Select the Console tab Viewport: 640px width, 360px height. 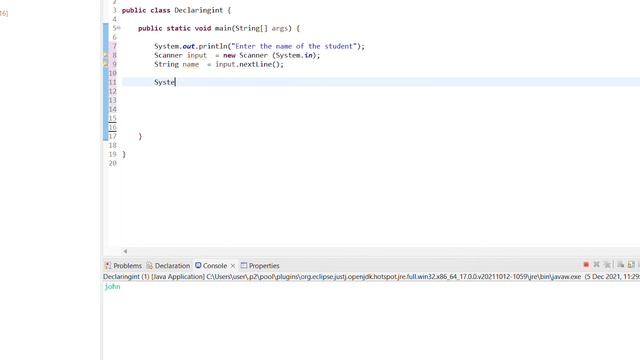pyautogui.click(x=211, y=266)
